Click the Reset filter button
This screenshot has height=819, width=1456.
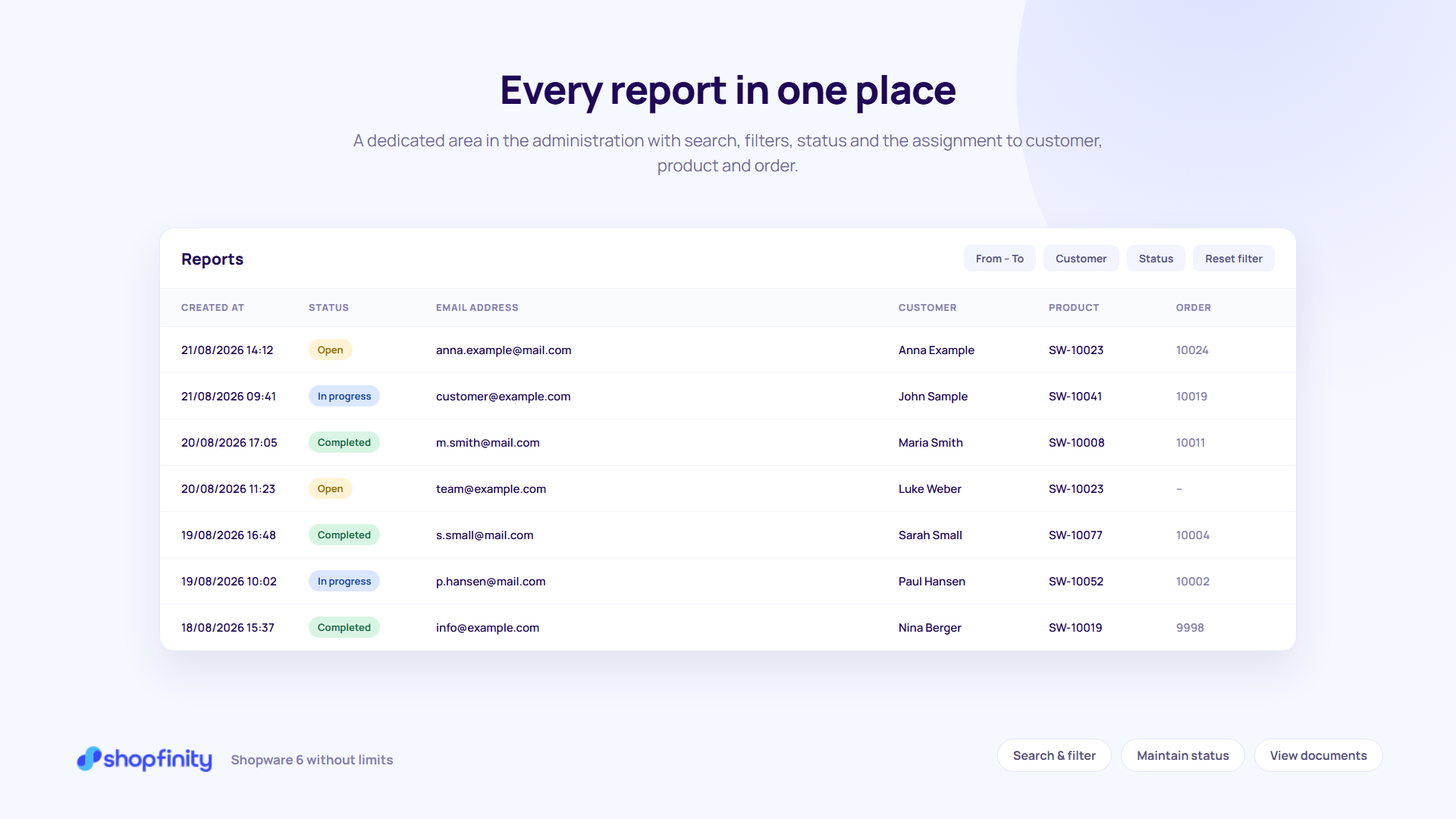[1234, 259]
